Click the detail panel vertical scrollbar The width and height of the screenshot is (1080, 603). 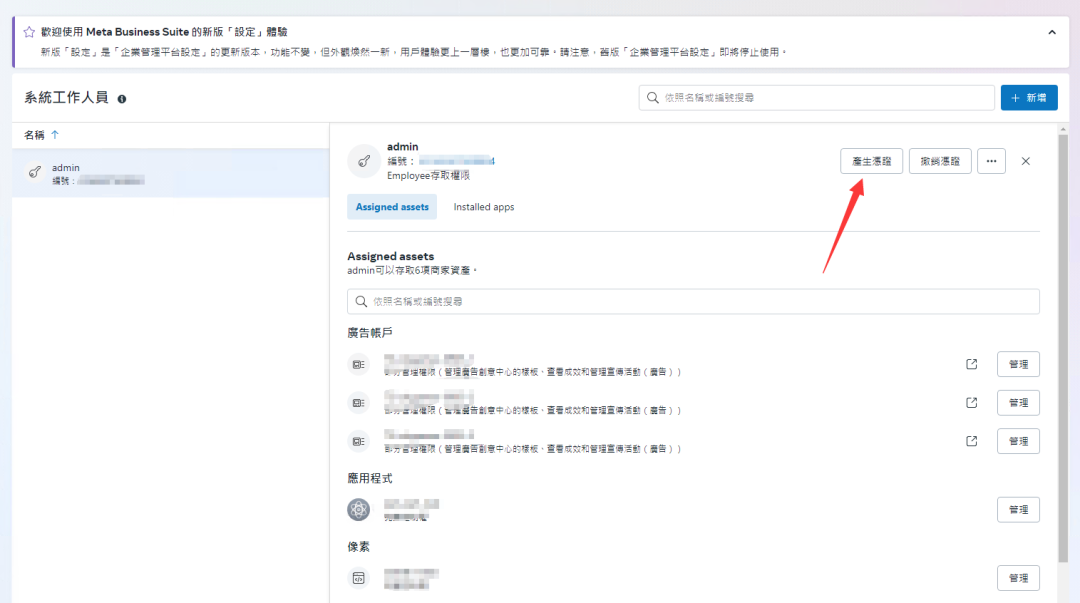(x=1063, y=348)
